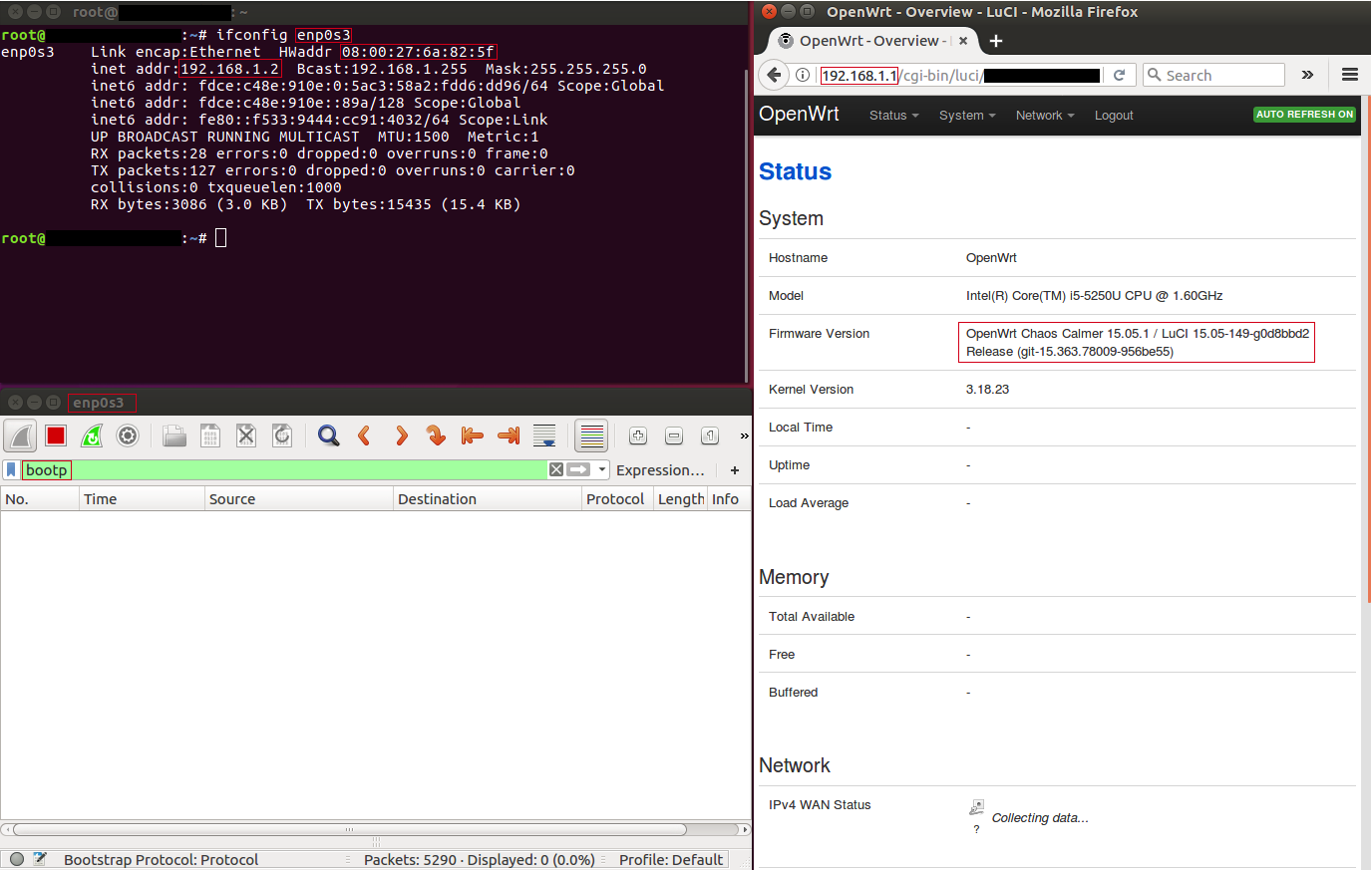This screenshot has height=870, width=1372.
Task: Click the Profile: Default status entry
Action: click(671, 860)
